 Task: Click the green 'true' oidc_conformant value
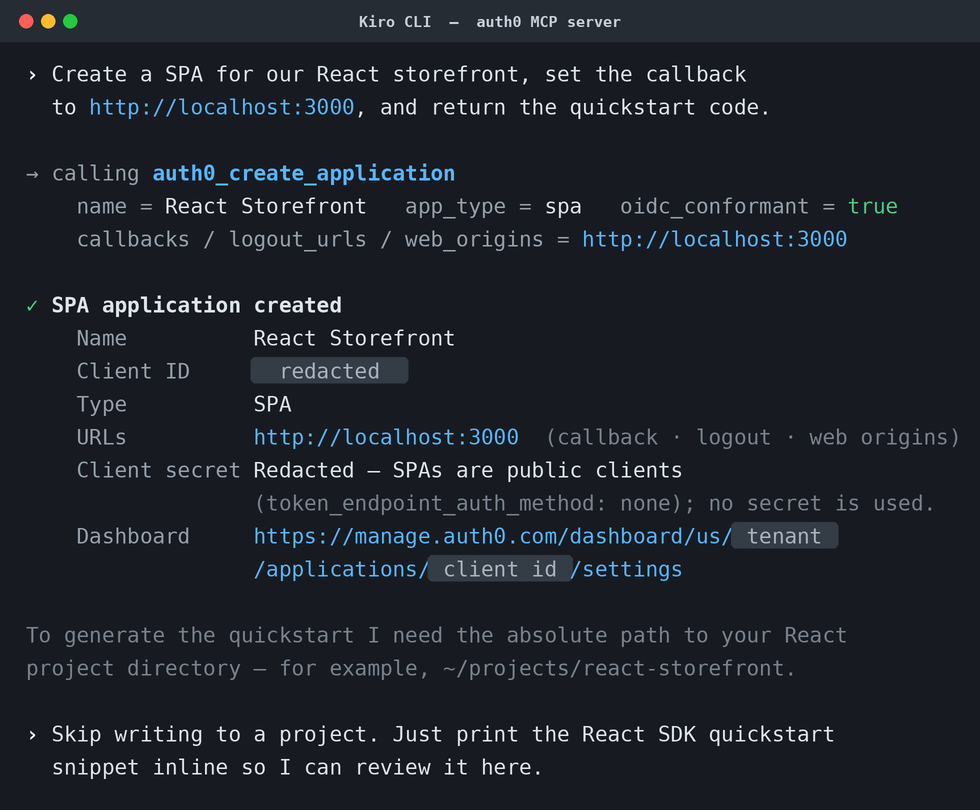click(x=873, y=206)
